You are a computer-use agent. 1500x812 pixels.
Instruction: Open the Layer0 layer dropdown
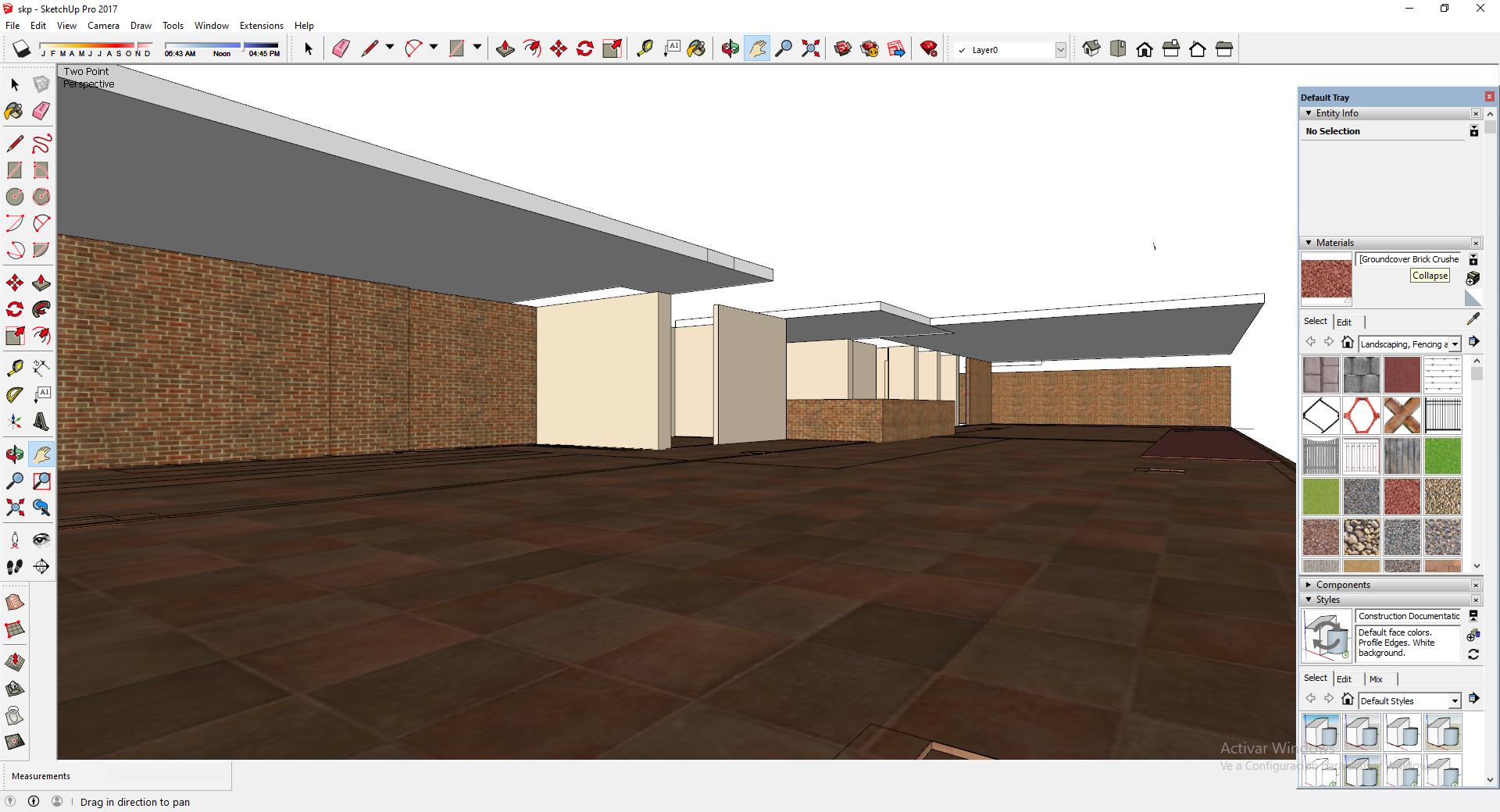tap(1060, 50)
